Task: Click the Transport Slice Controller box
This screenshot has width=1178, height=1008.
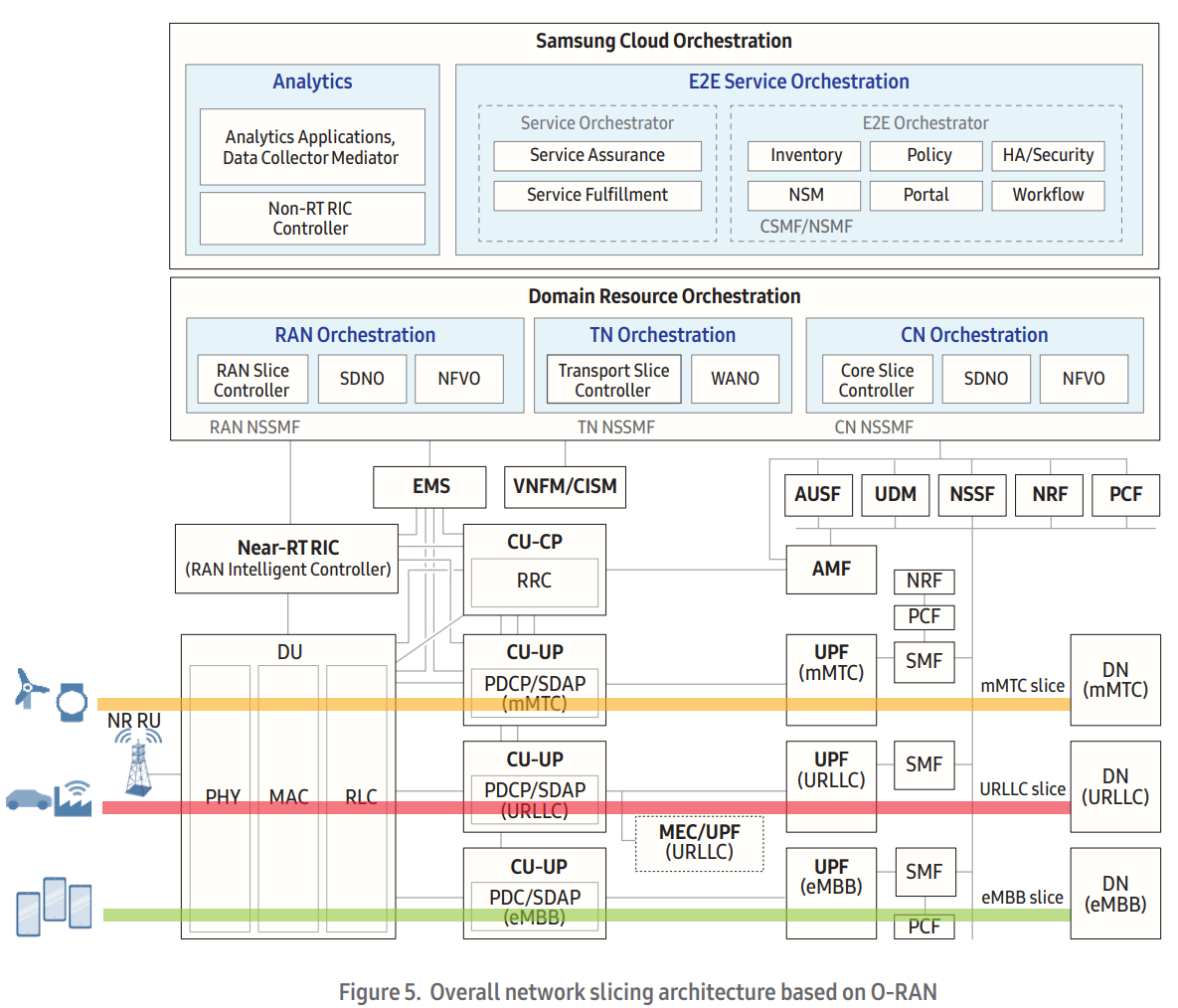Action: (613, 380)
